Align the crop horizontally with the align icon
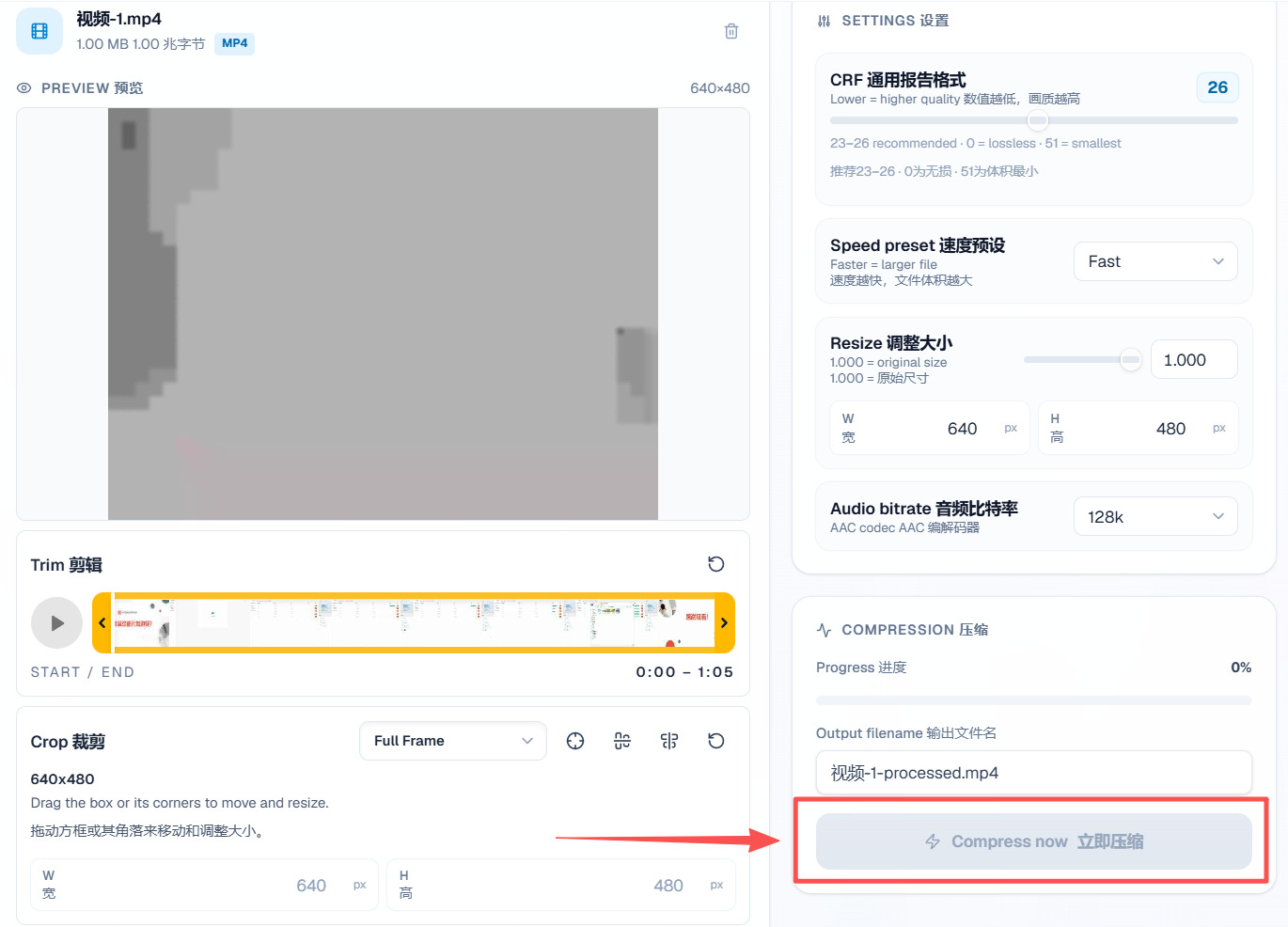 (622, 741)
